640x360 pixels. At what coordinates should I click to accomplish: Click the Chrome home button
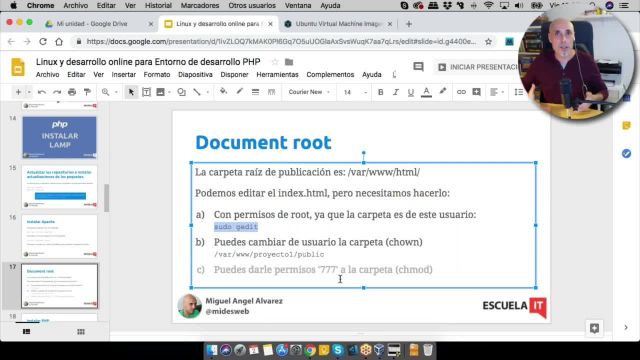[x=59, y=42]
